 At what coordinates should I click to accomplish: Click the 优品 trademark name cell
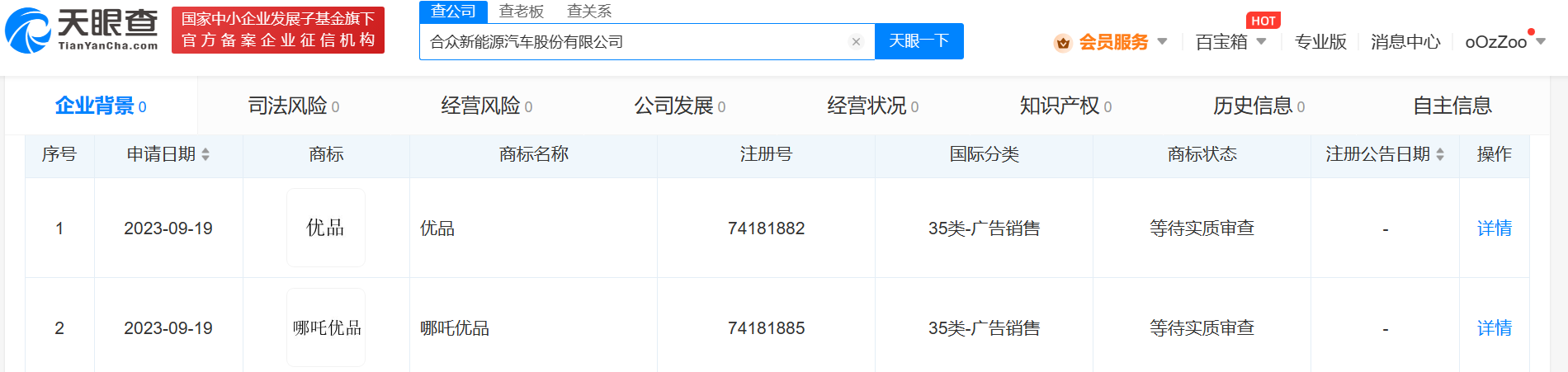[437, 228]
